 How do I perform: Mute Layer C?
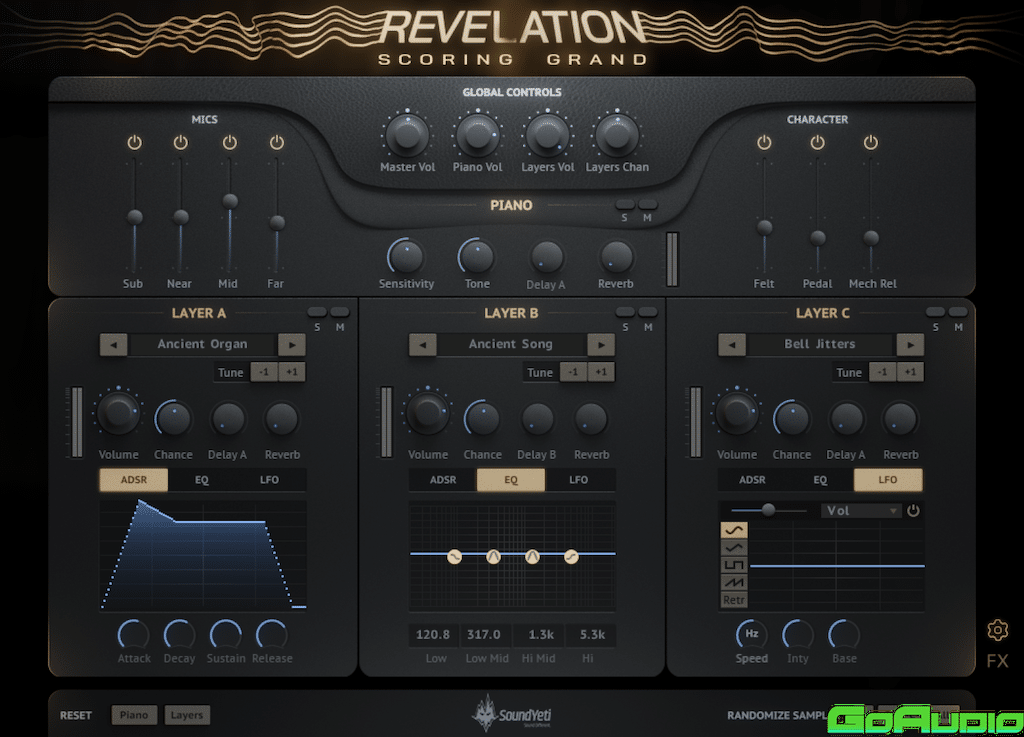coord(958,312)
